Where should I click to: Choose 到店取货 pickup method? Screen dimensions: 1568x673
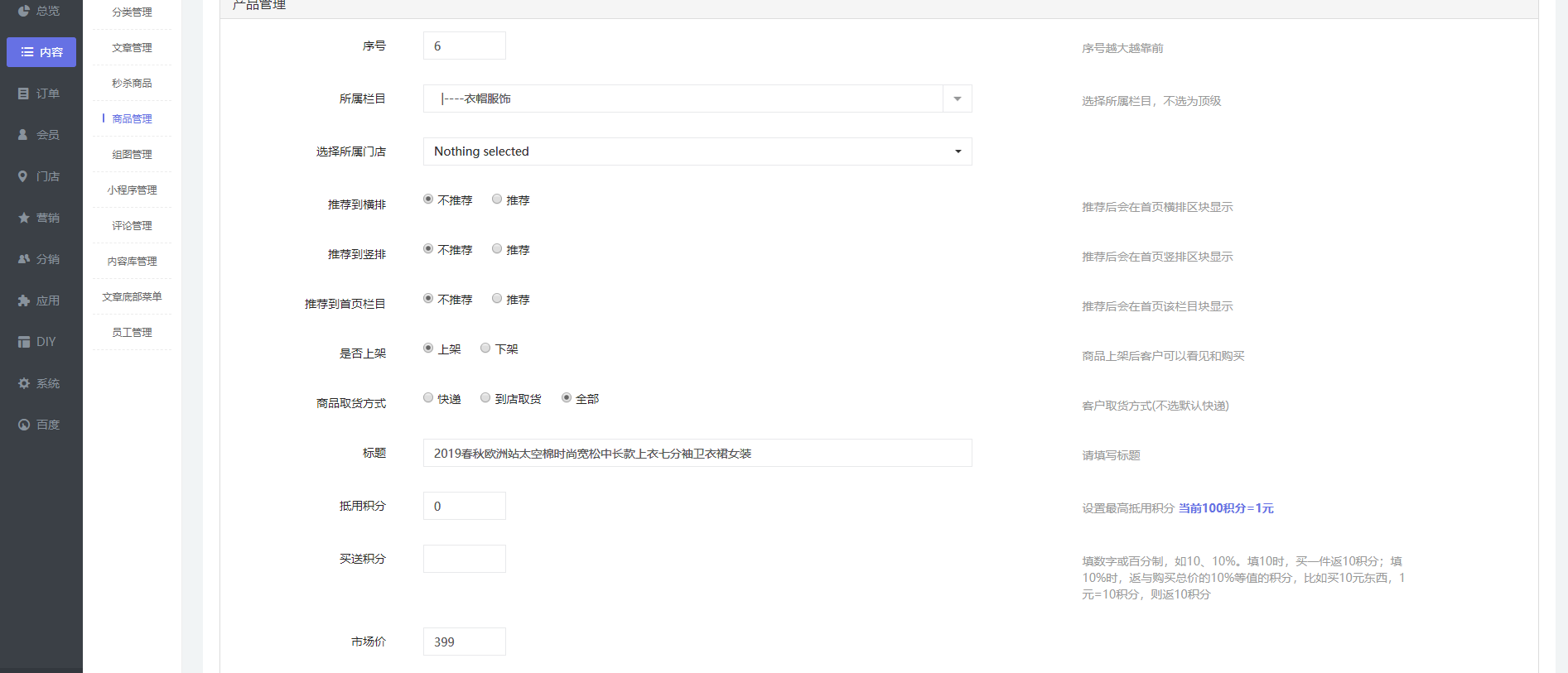coord(485,397)
